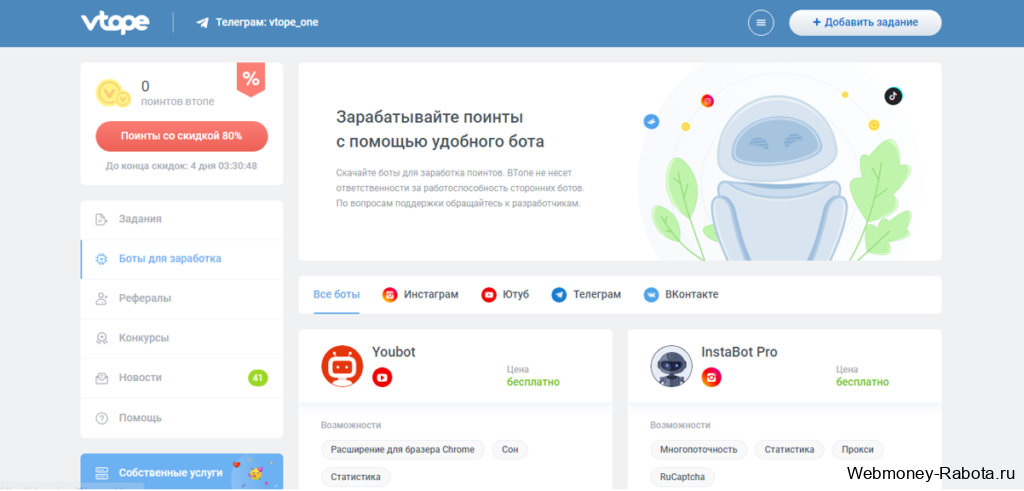Click the Новости inbox icon
The image size is (1024, 491).
pyautogui.click(x=101, y=378)
